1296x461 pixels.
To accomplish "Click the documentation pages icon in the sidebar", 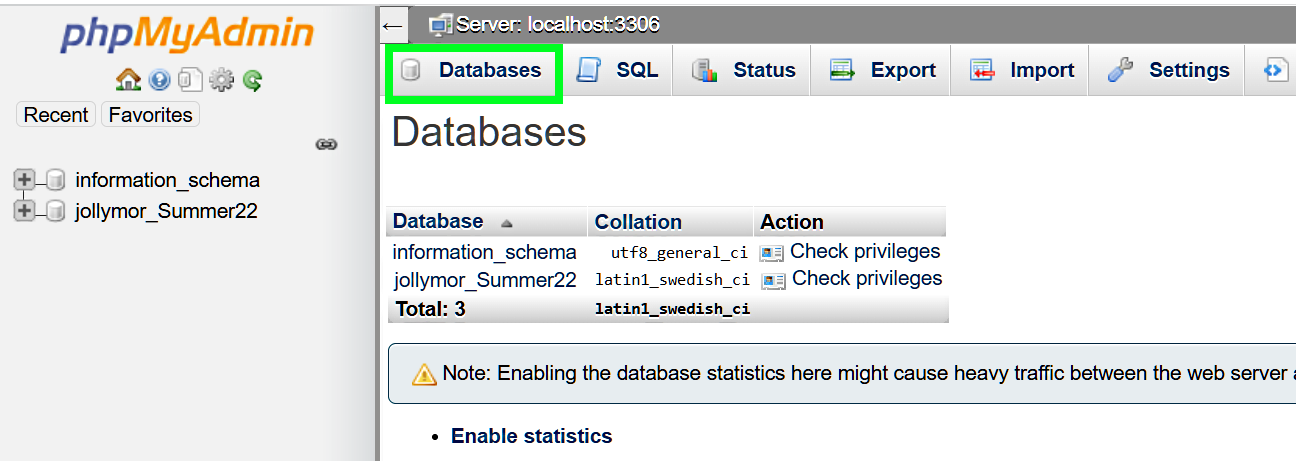I will point(190,80).
